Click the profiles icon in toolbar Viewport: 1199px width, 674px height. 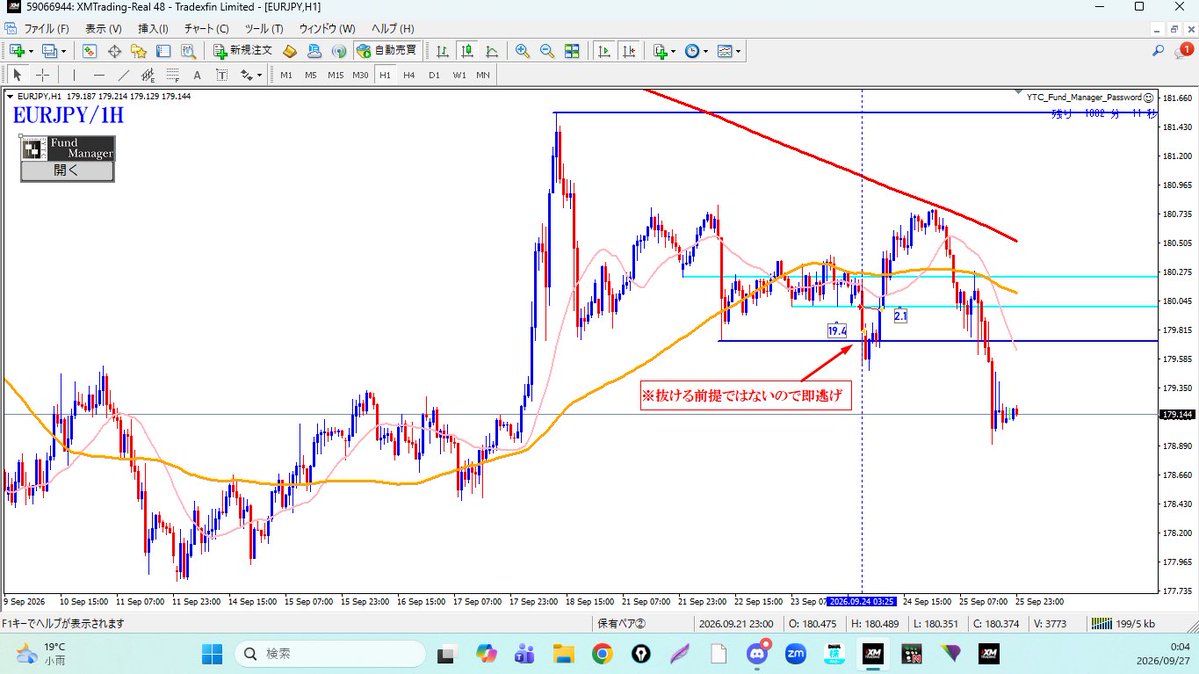tap(50, 51)
